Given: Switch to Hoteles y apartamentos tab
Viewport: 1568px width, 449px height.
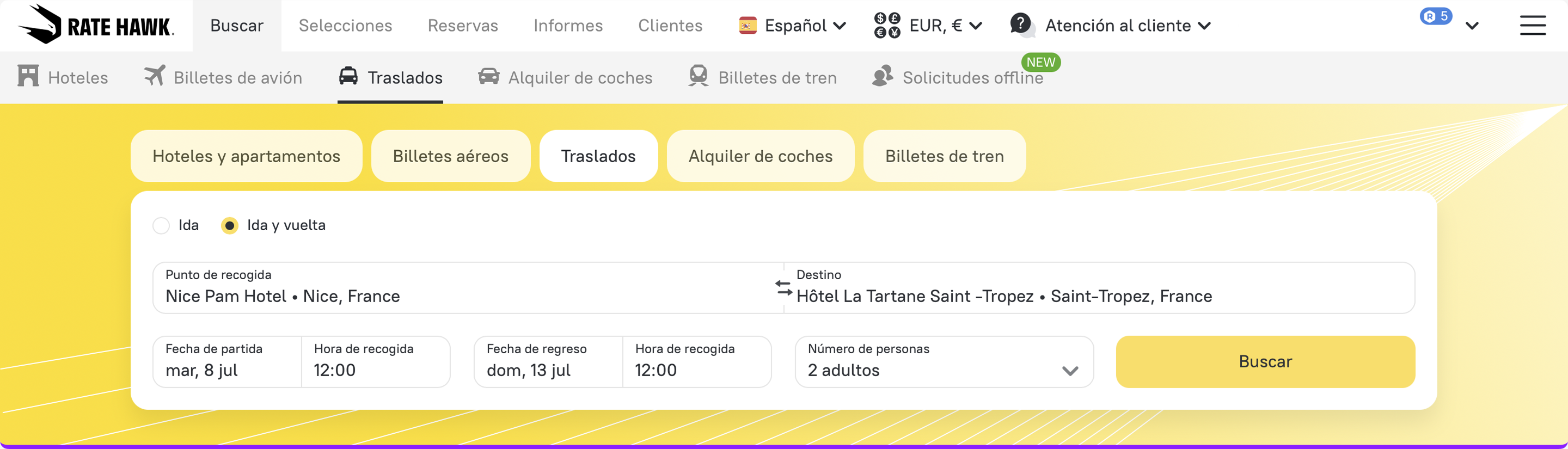Looking at the screenshot, I should (246, 156).
